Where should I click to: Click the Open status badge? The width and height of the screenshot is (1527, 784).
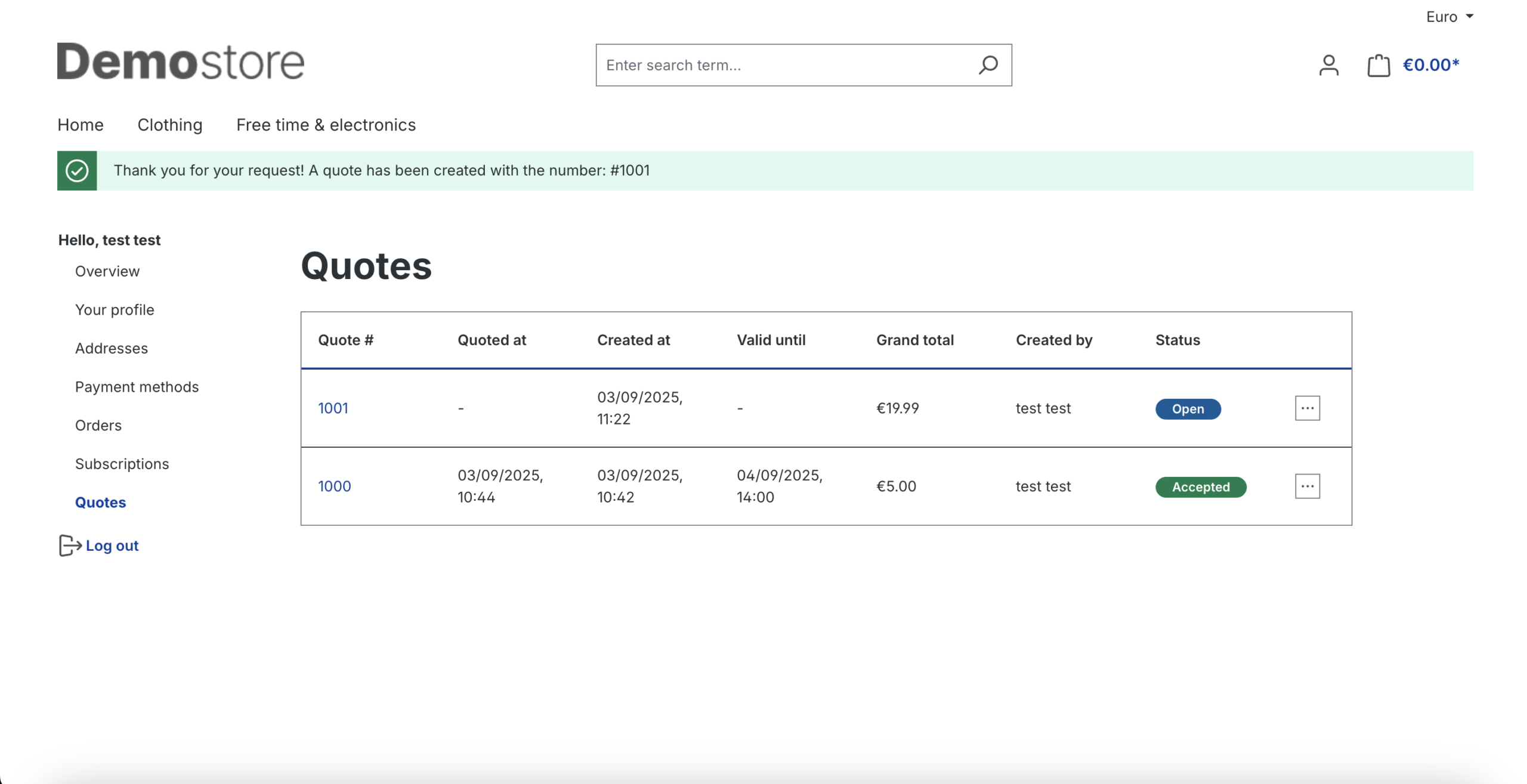click(x=1188, y=409)
